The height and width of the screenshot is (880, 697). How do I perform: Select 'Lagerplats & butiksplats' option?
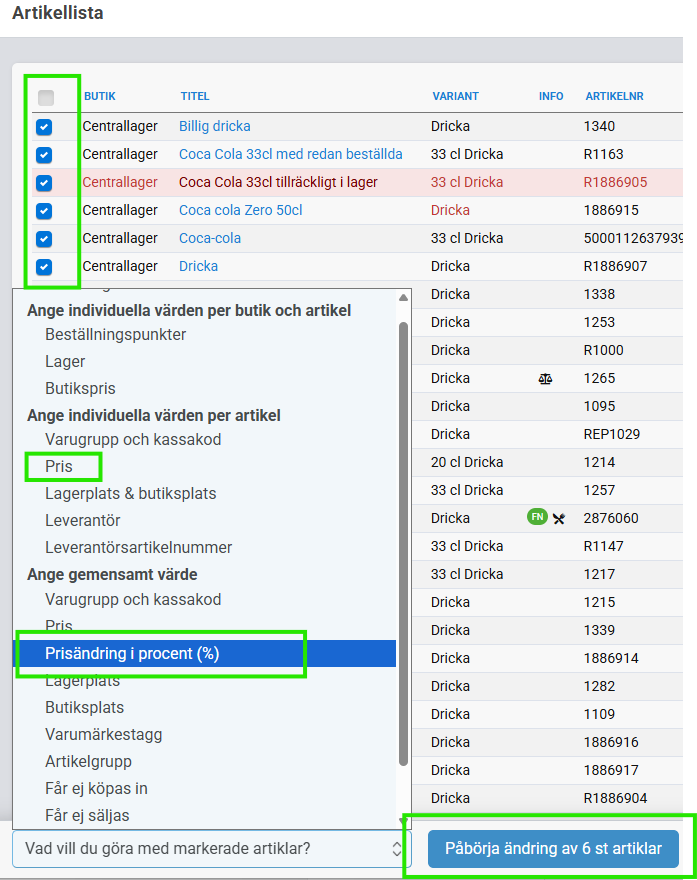[x=130, y=493]
